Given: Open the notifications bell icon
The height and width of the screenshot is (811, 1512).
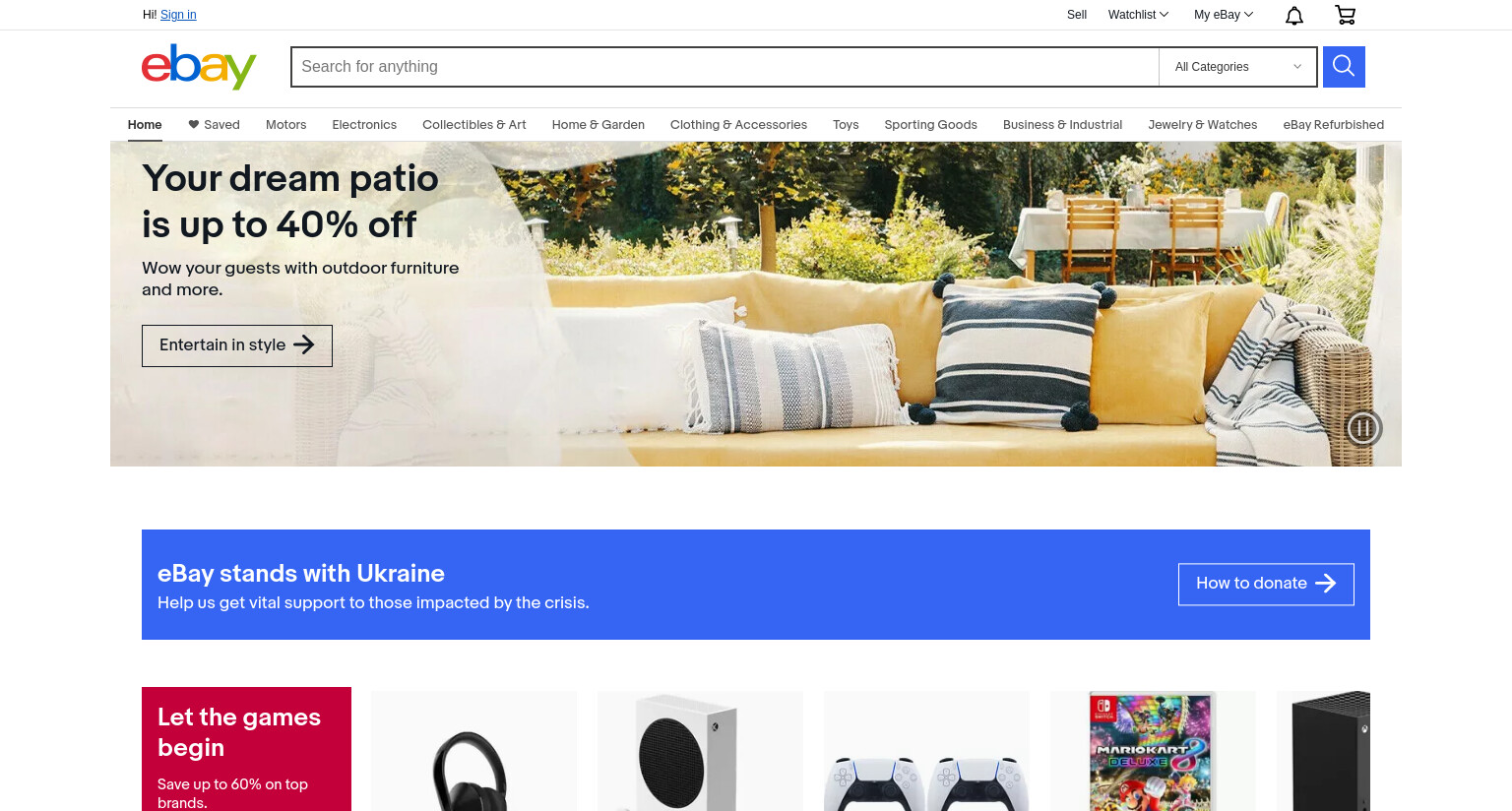Looking at the screenshot, I should tap(1294, 15).
